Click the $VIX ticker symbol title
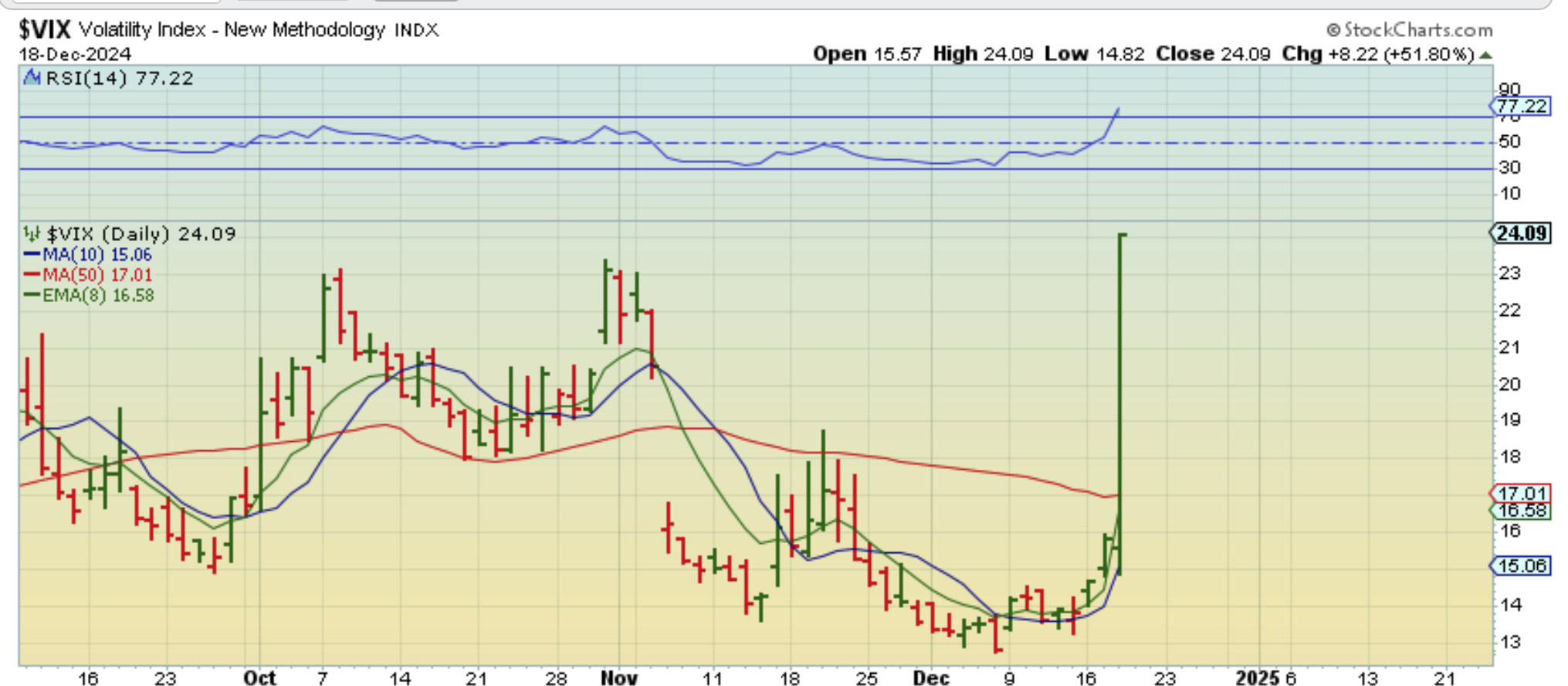The height and width of the screenshot is (686, 1568). [45, 30]
